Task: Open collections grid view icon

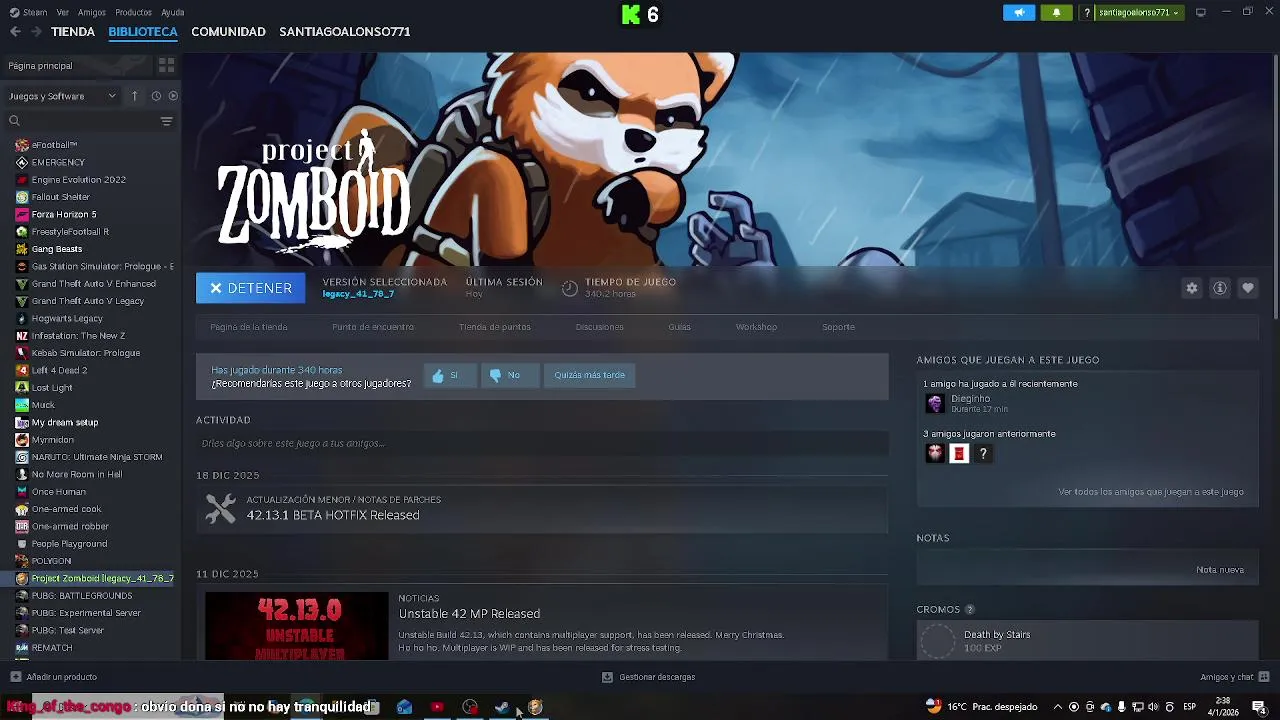Action: pos(166,65)
